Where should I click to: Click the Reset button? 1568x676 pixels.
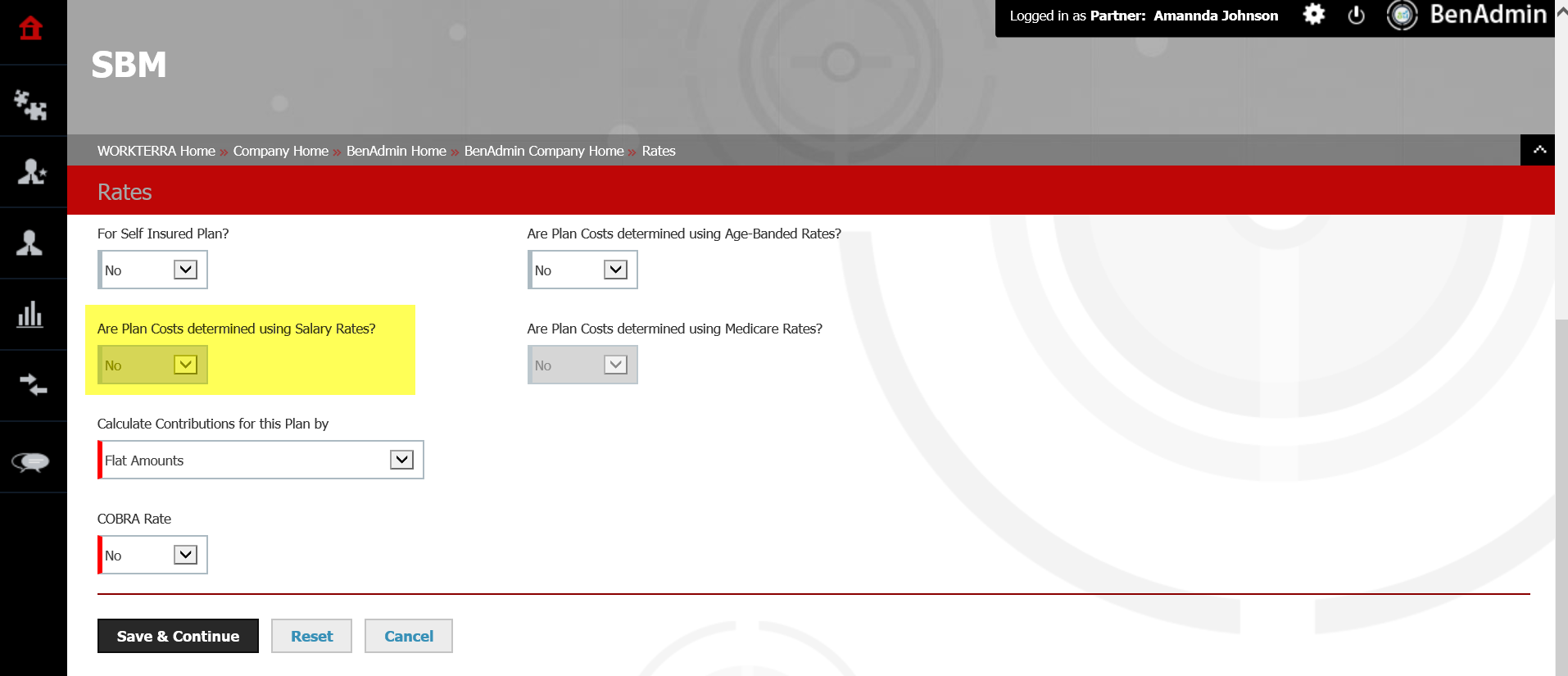click(311, 636)
